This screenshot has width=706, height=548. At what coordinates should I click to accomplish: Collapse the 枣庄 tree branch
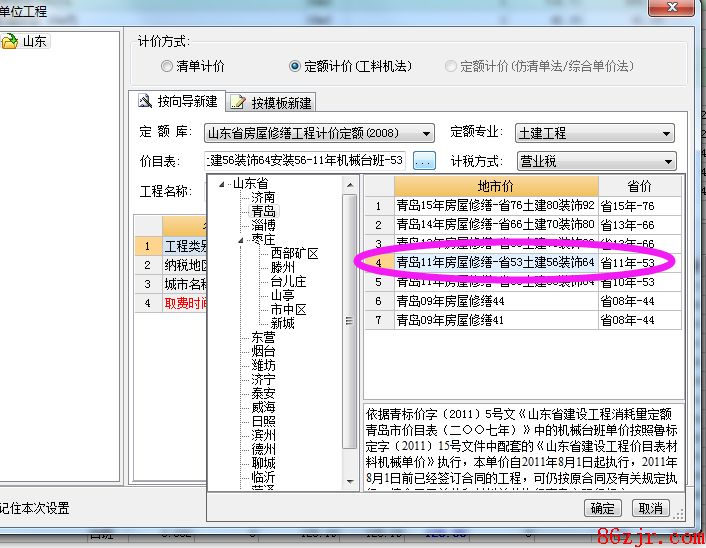pyautogui.click(x=241, y=240)
